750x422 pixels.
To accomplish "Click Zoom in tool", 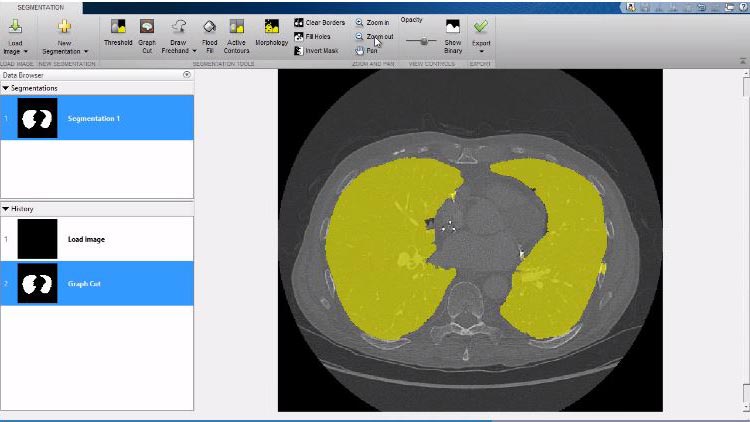I will coord(372,22).
